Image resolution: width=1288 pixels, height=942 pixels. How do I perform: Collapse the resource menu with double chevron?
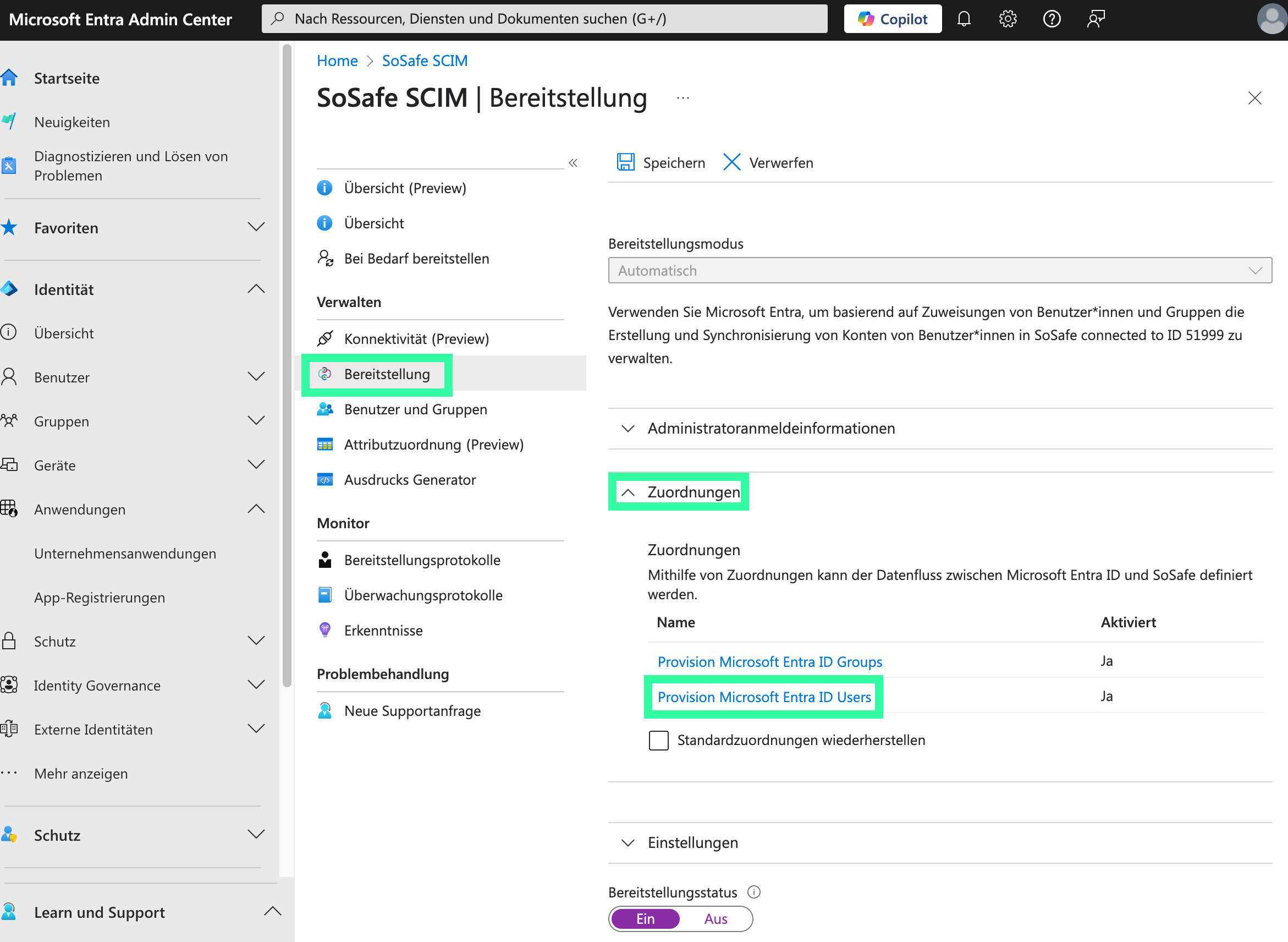point(573,163)
